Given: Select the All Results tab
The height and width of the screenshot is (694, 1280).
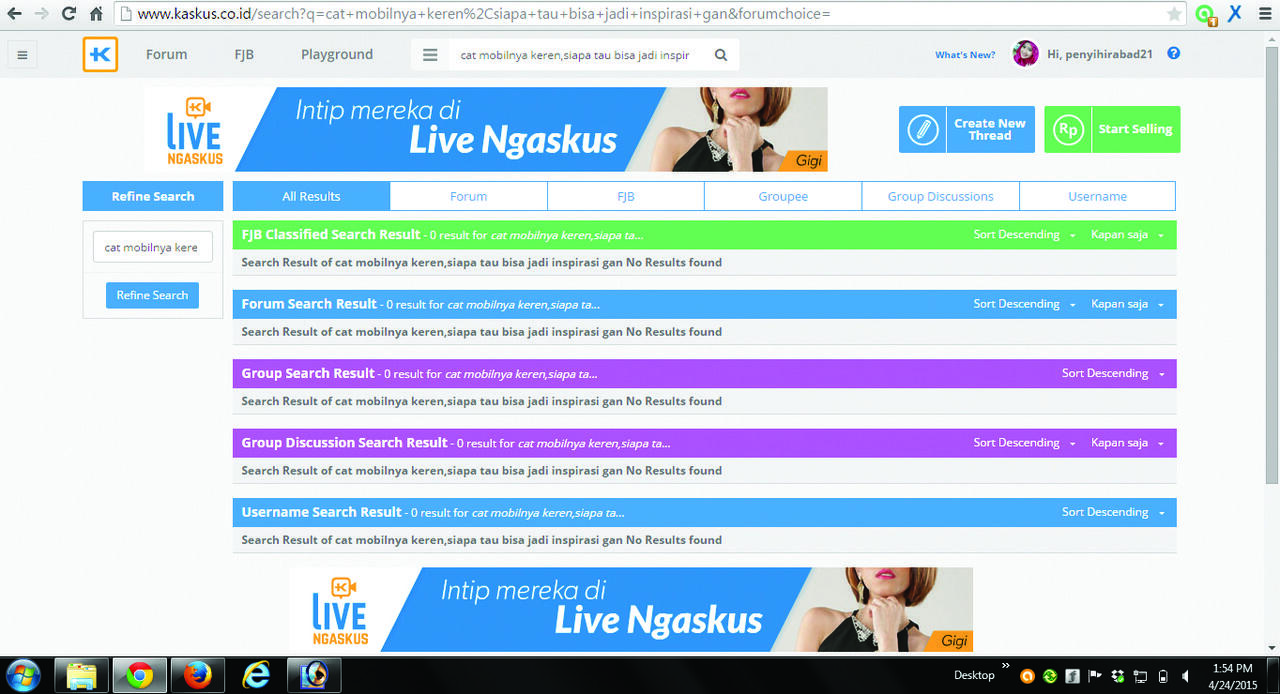Looking at the screenshot, I should coord(311,196).
